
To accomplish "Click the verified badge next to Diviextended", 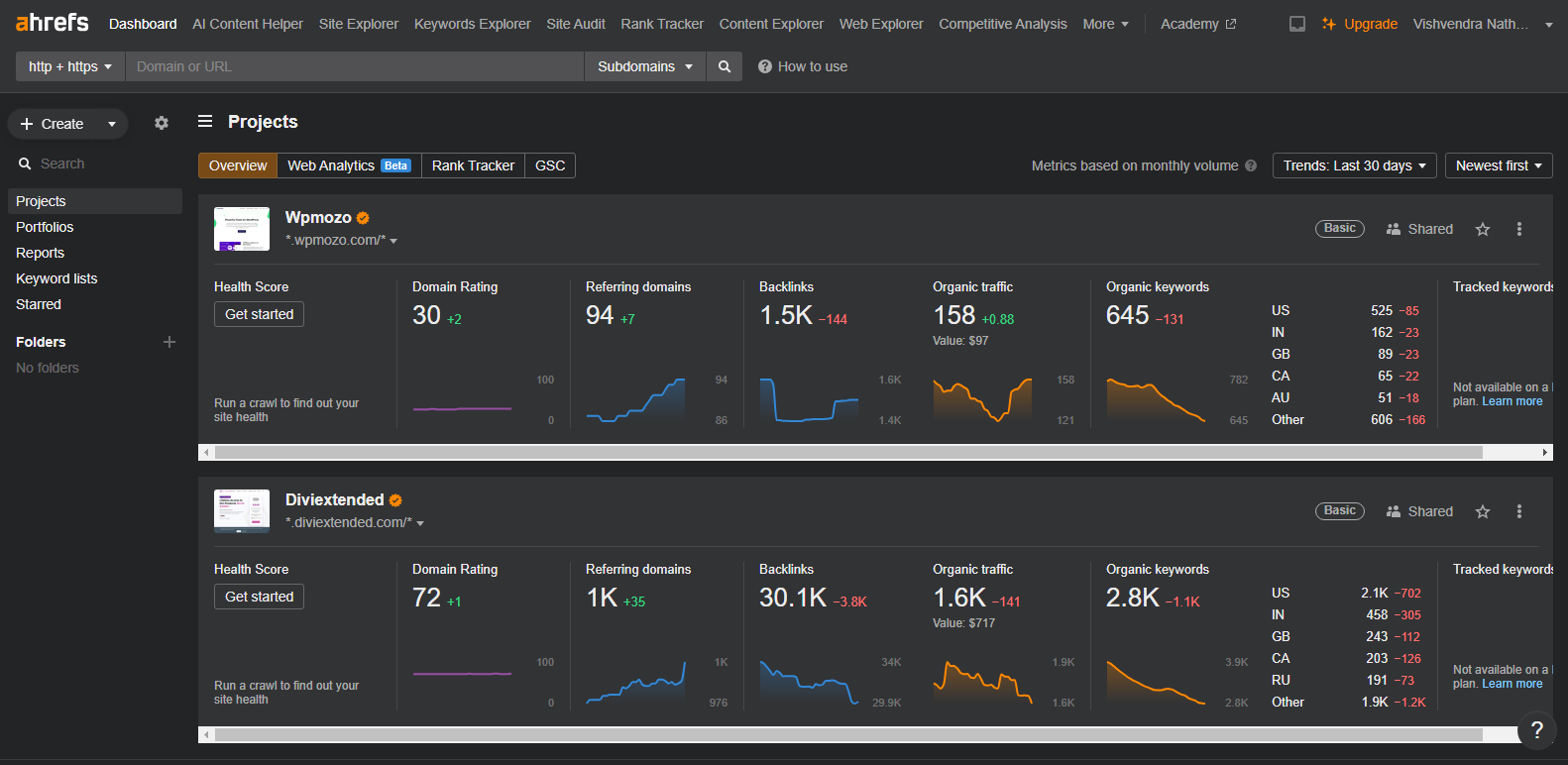I will pos(395,500).
